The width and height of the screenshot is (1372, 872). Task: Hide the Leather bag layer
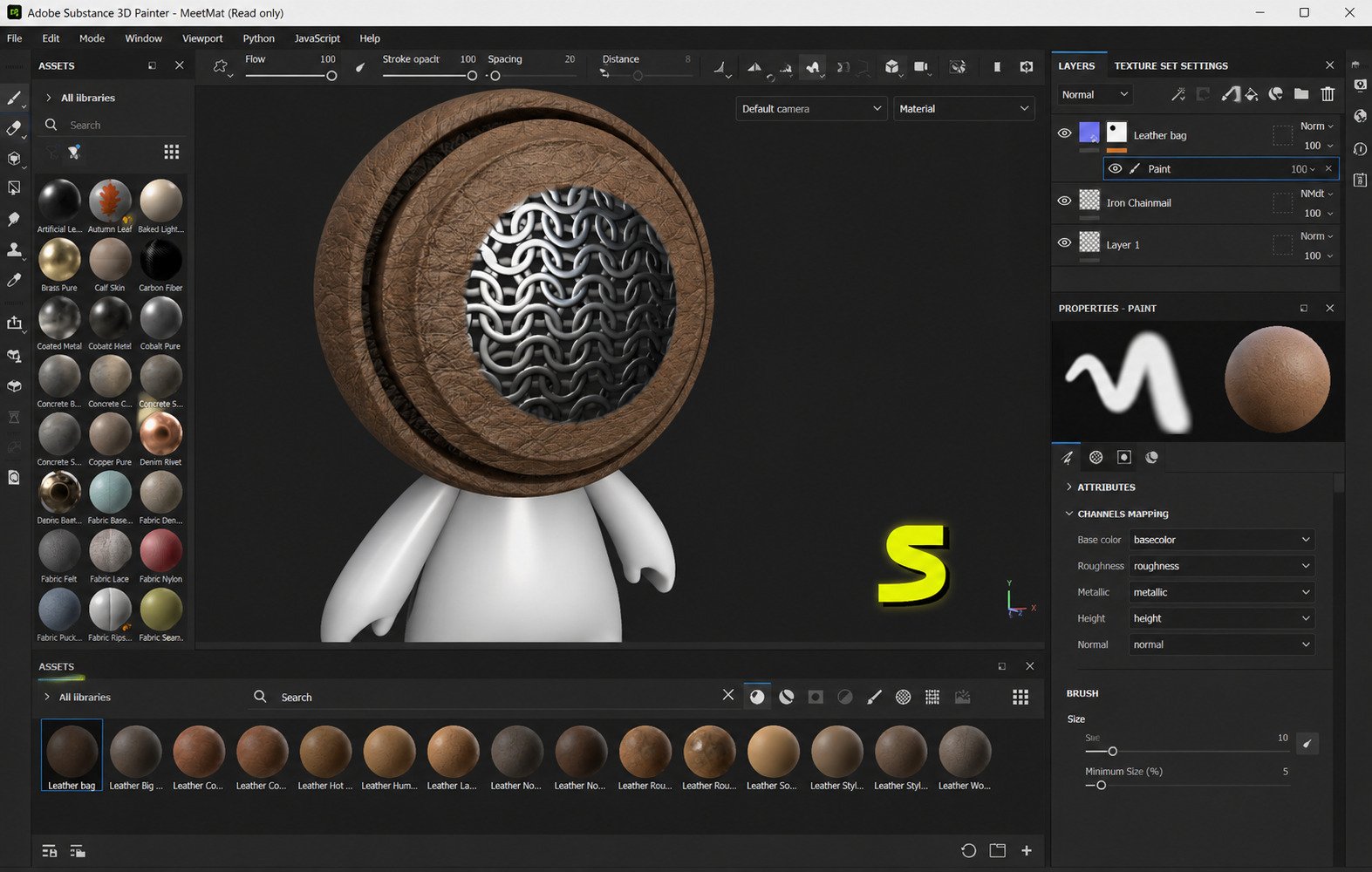[1064, 133]
